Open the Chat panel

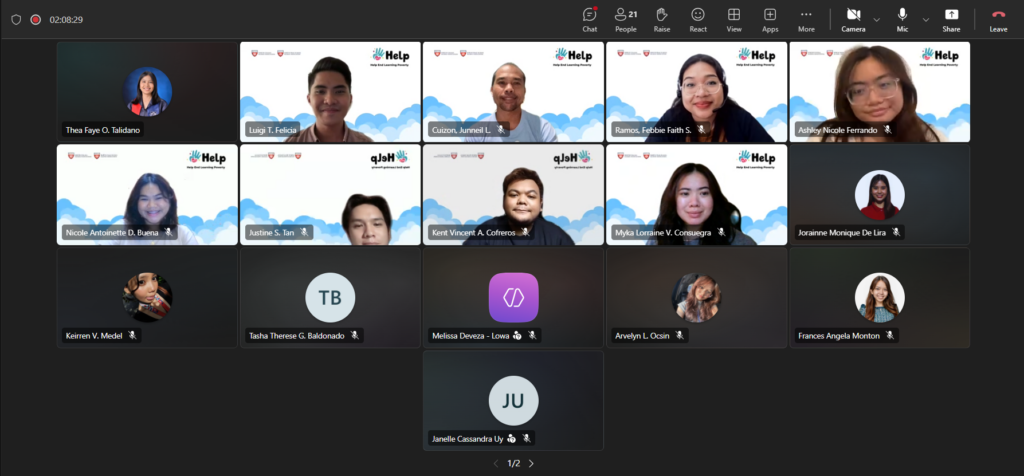pyautogui.click(x=590, y=20)
